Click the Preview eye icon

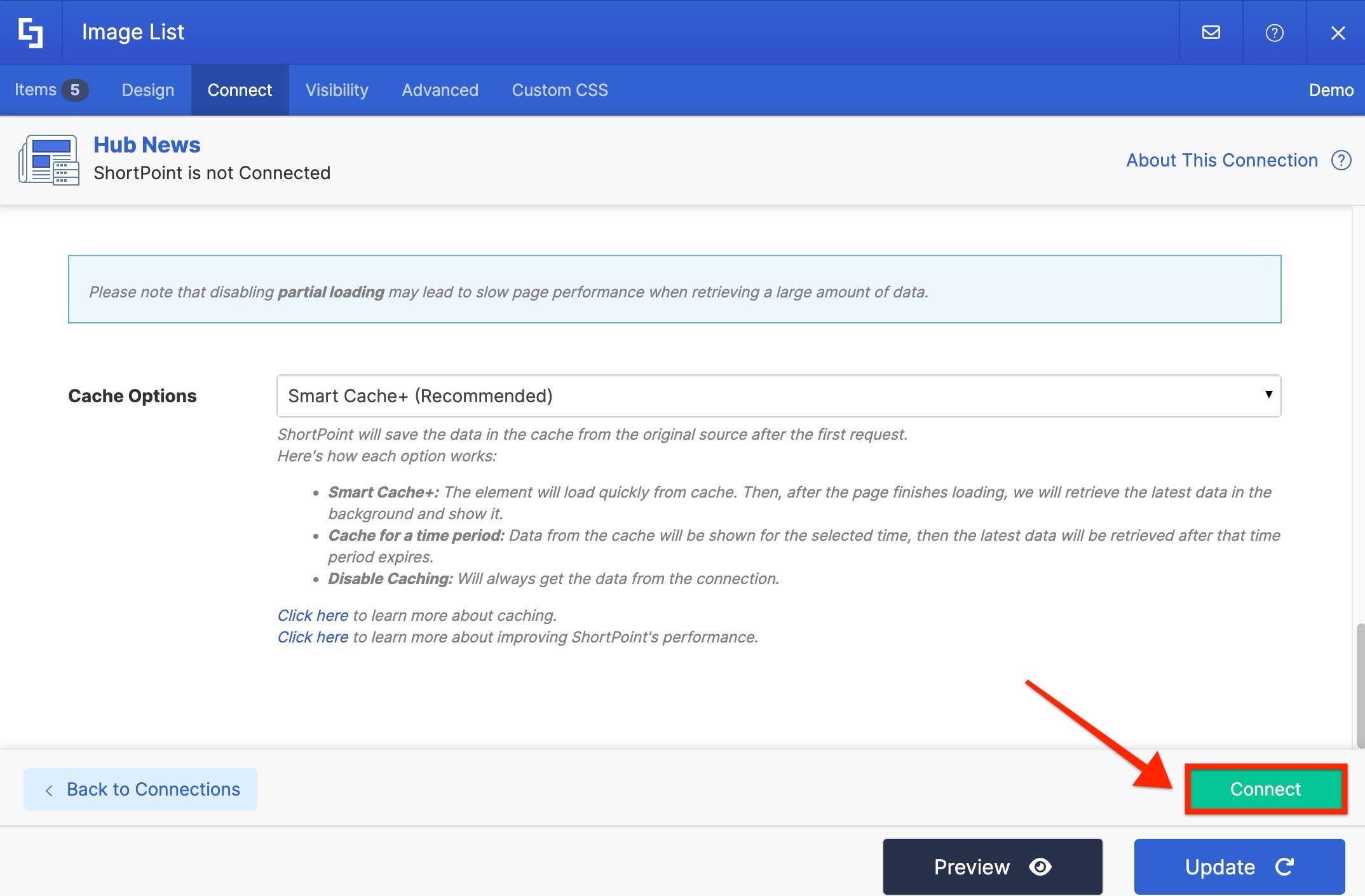pyautogui.click(x=1040, y=867)
